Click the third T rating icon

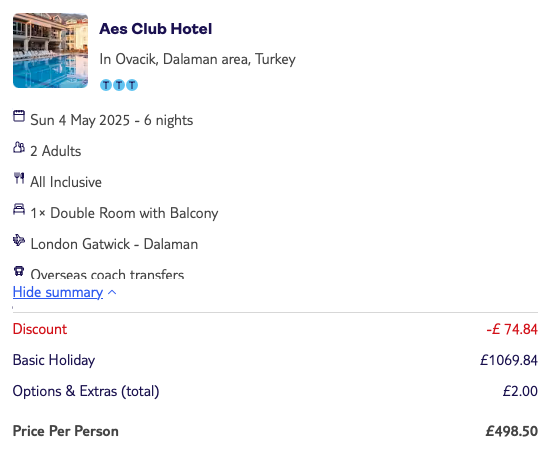pos(132,85)
